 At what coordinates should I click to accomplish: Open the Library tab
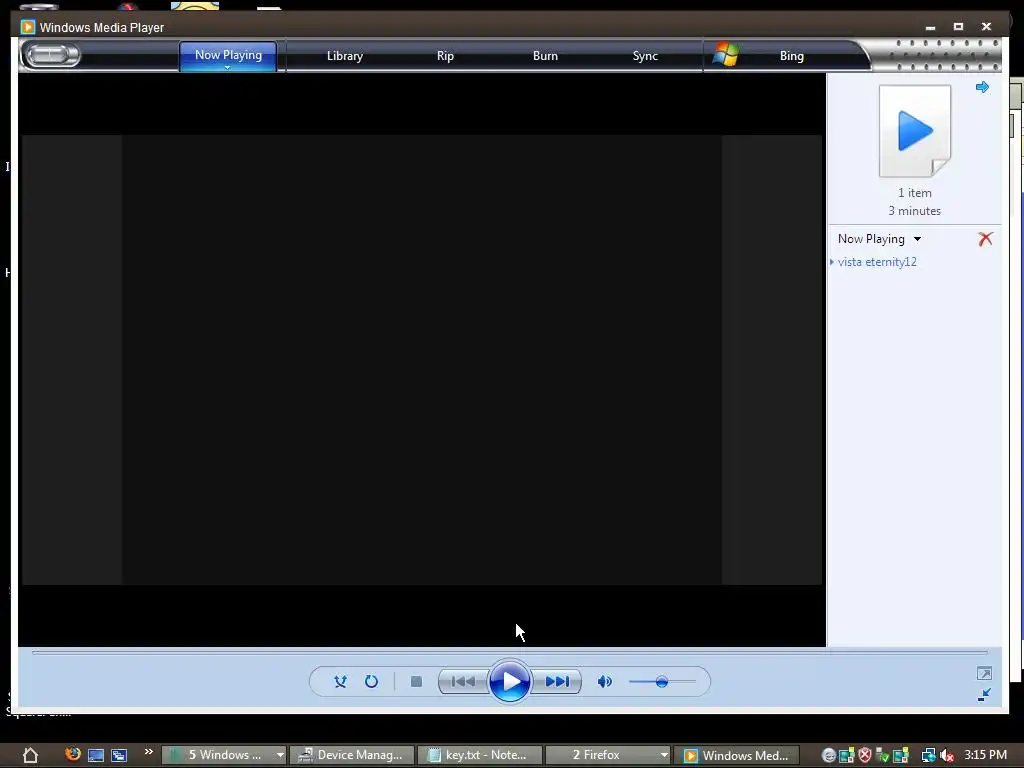pyautogui.click(x=345, y=56)
